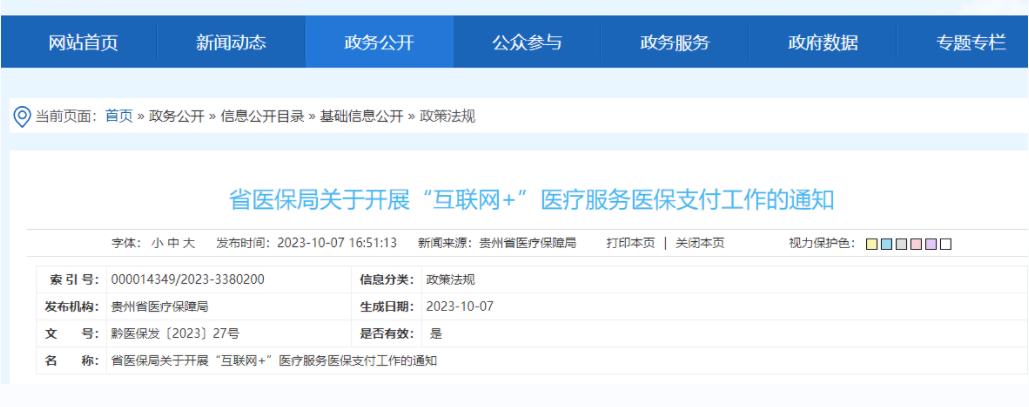Viewport: 1029px width, 407px height.
Task: Open the 公众参与 navigation tab
Action: (x=527, y=43)
